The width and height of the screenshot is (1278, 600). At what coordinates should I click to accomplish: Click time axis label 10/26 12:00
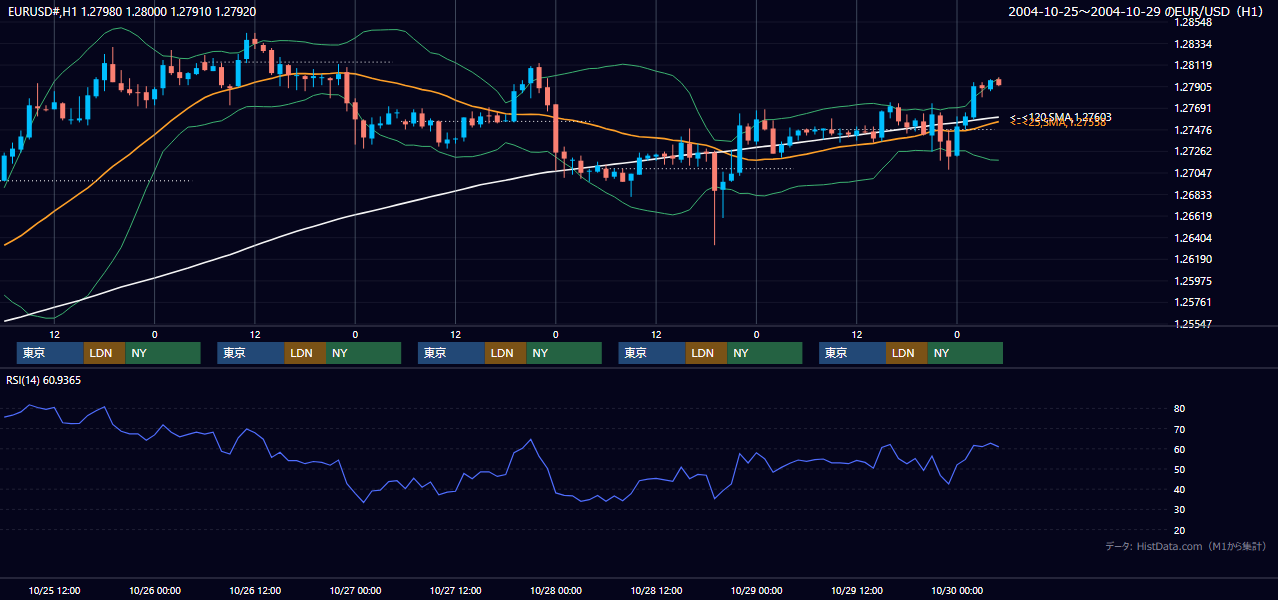[255, 590]
